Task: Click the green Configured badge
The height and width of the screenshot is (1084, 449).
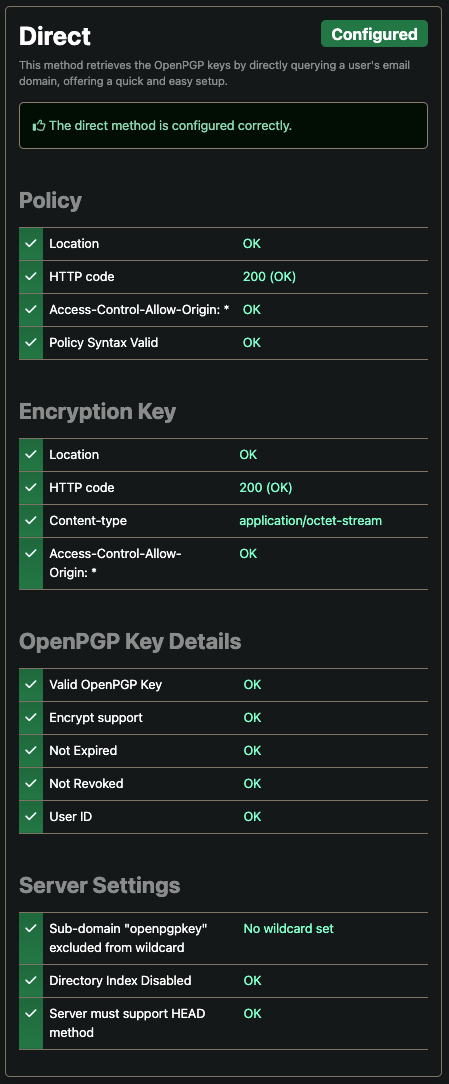Action: pos(374,34)
